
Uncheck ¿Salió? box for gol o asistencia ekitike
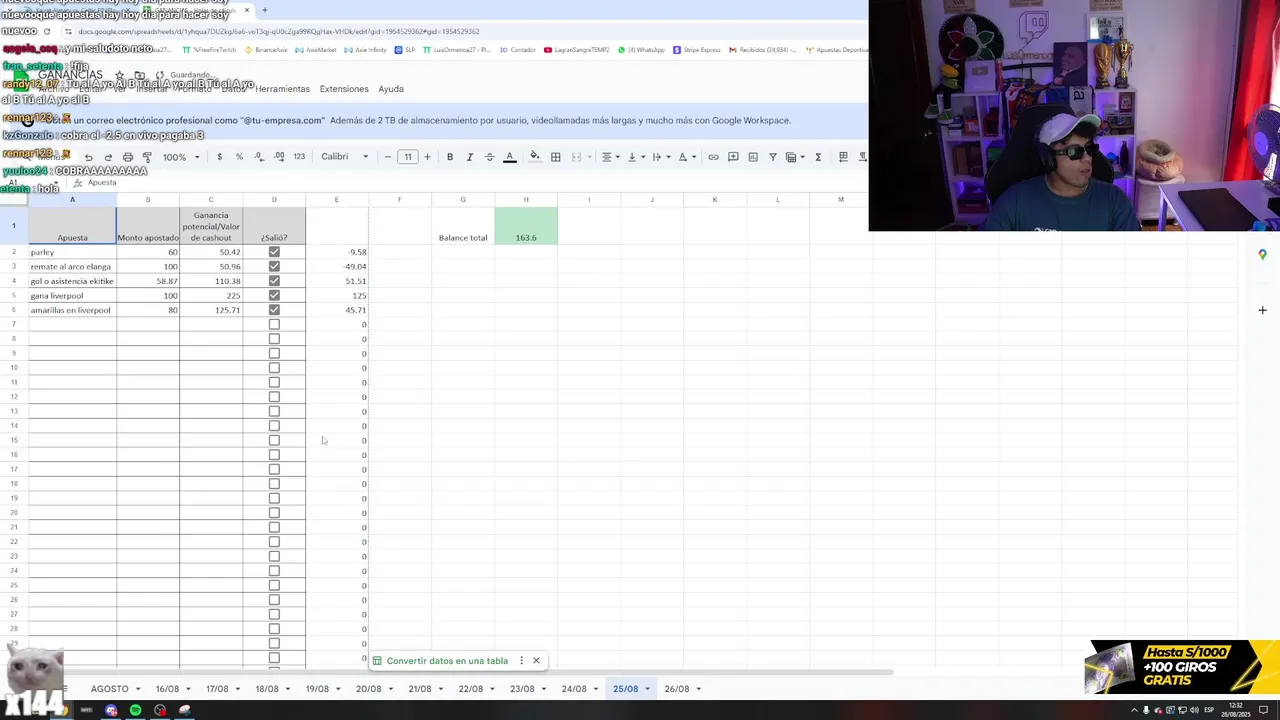tap(274, 281)
